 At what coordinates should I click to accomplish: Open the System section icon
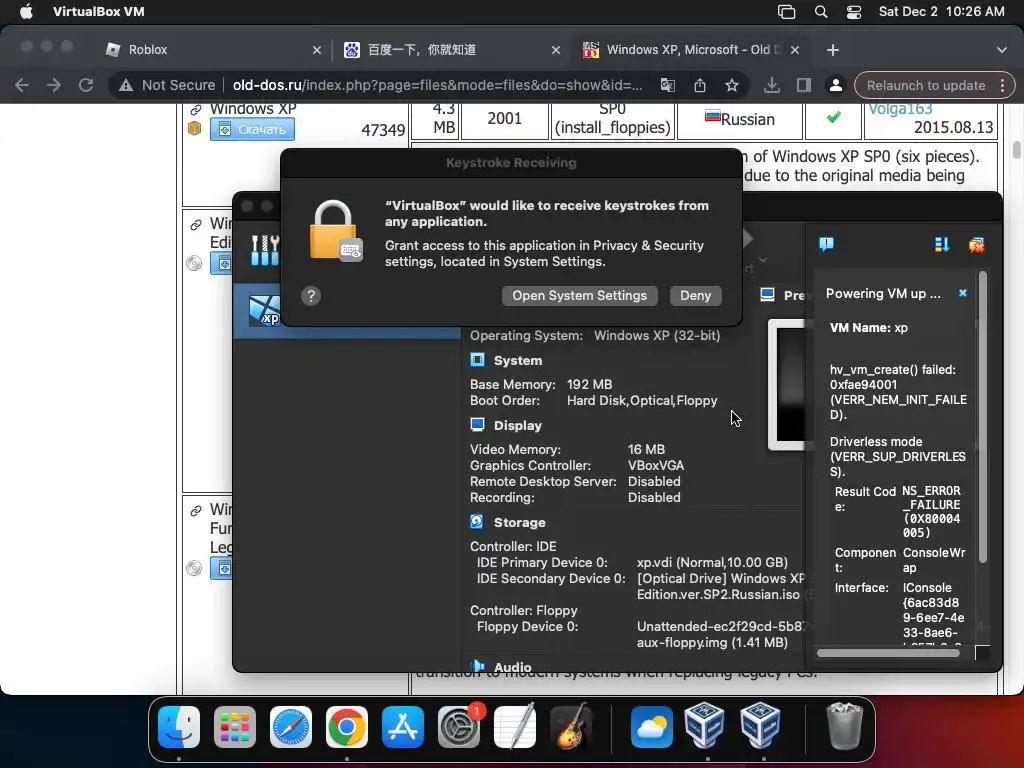point(477,360)
